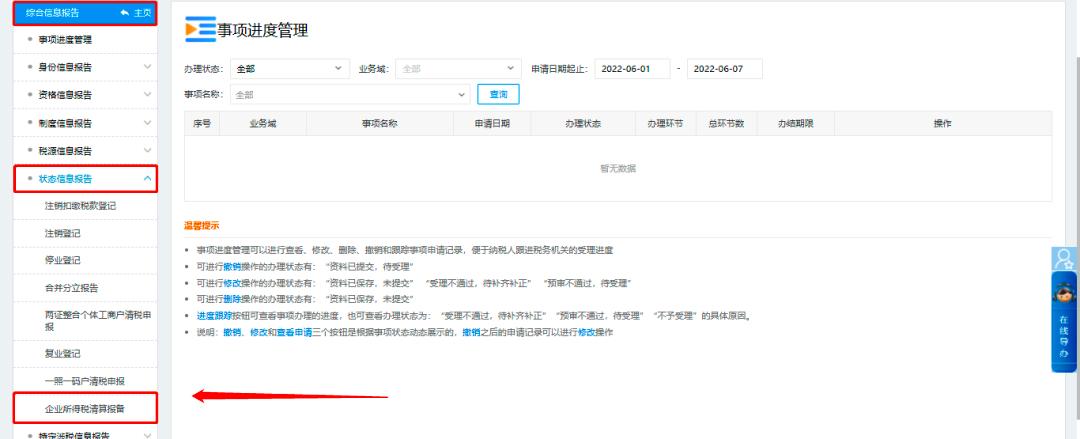The height and width of the screenshot is (439, 1080).
Task: Click the user avatar icon above 在线导办
Action: 1064,258
